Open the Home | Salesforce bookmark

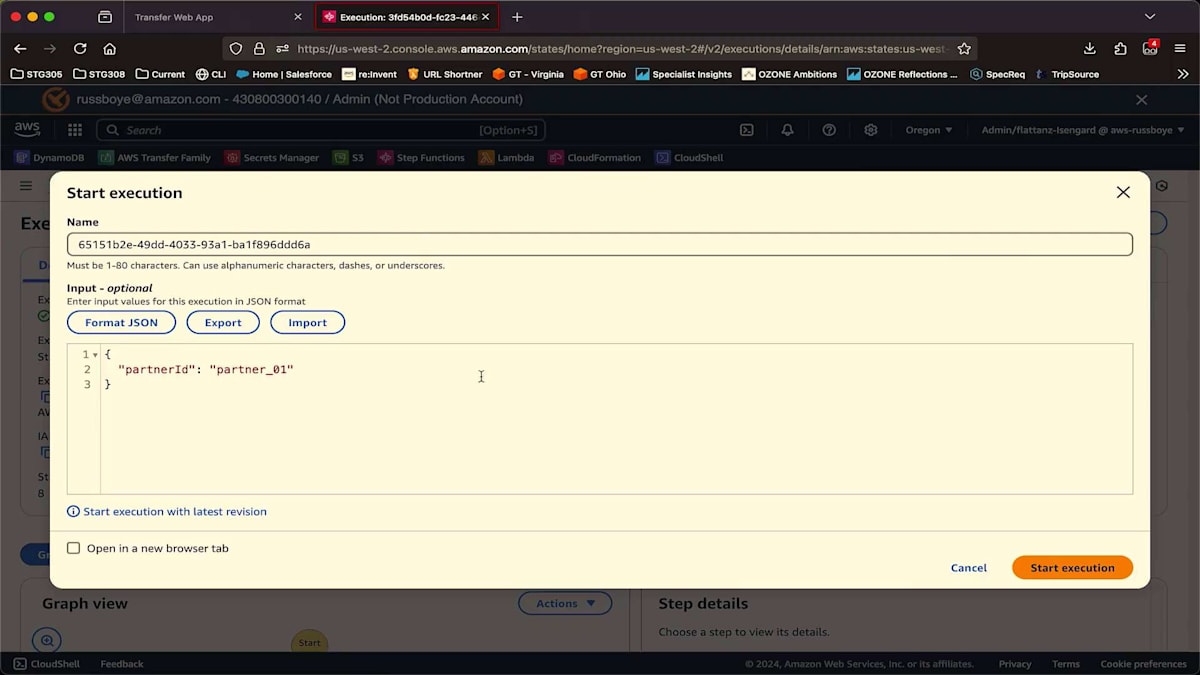click(284, 74)
